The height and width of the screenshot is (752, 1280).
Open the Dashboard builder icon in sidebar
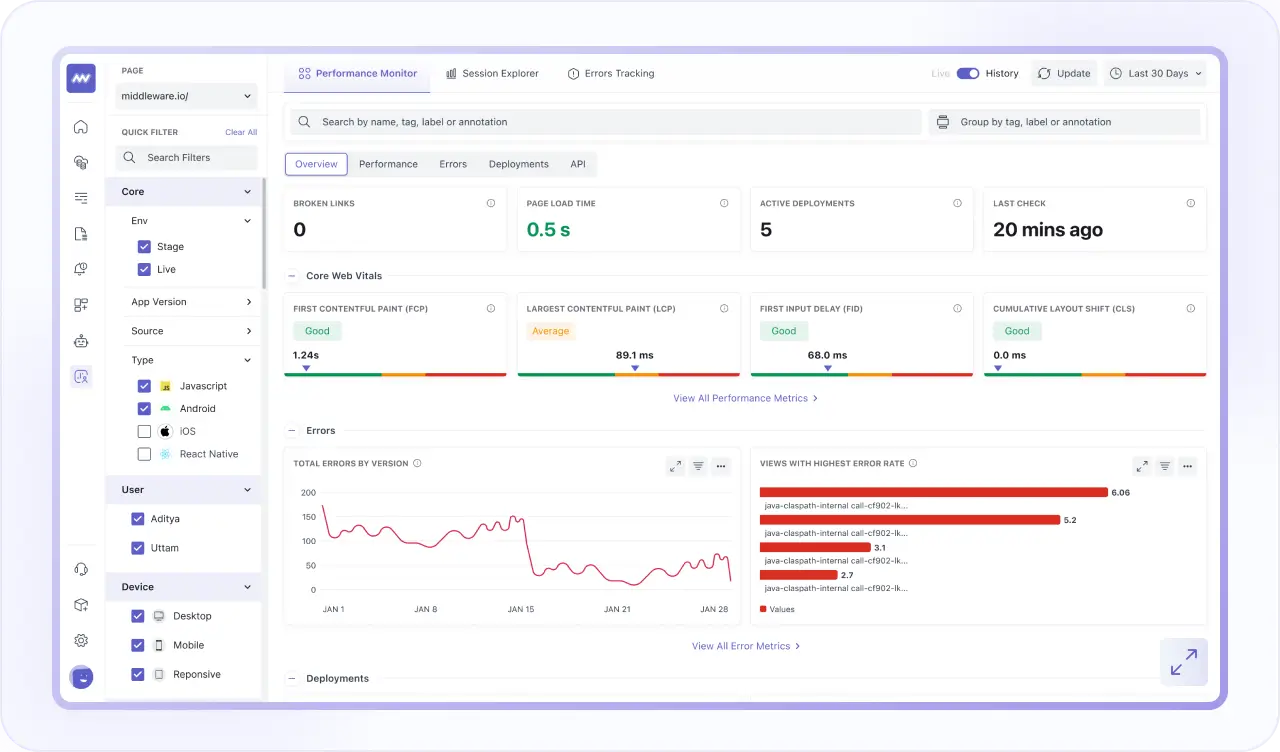click(x=81, y=304)
